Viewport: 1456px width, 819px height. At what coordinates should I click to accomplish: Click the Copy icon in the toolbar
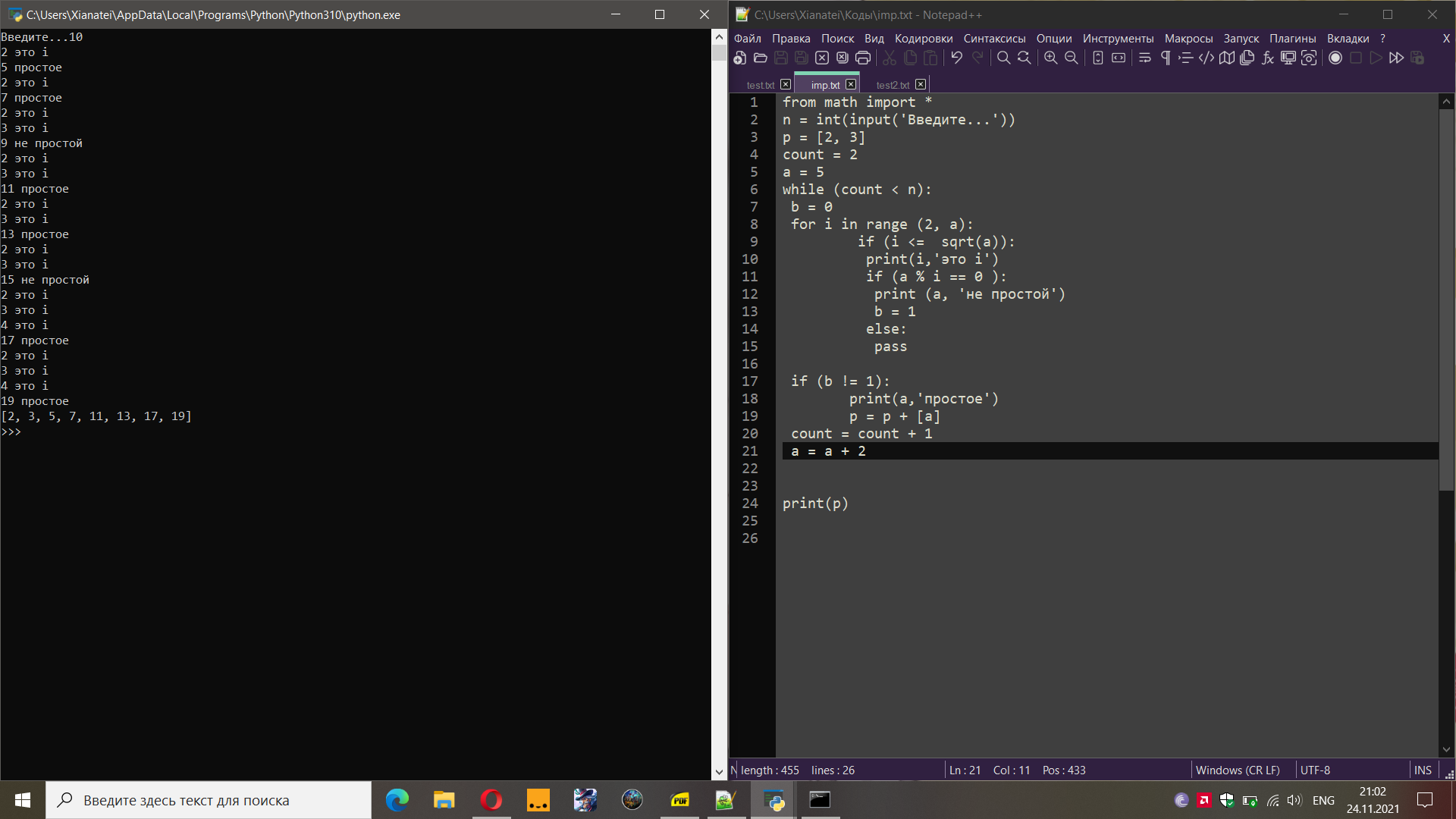(x=910, y=58)
